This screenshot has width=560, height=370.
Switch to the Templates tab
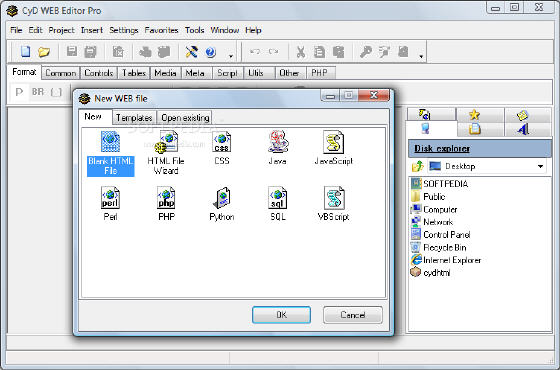(134, 118)
